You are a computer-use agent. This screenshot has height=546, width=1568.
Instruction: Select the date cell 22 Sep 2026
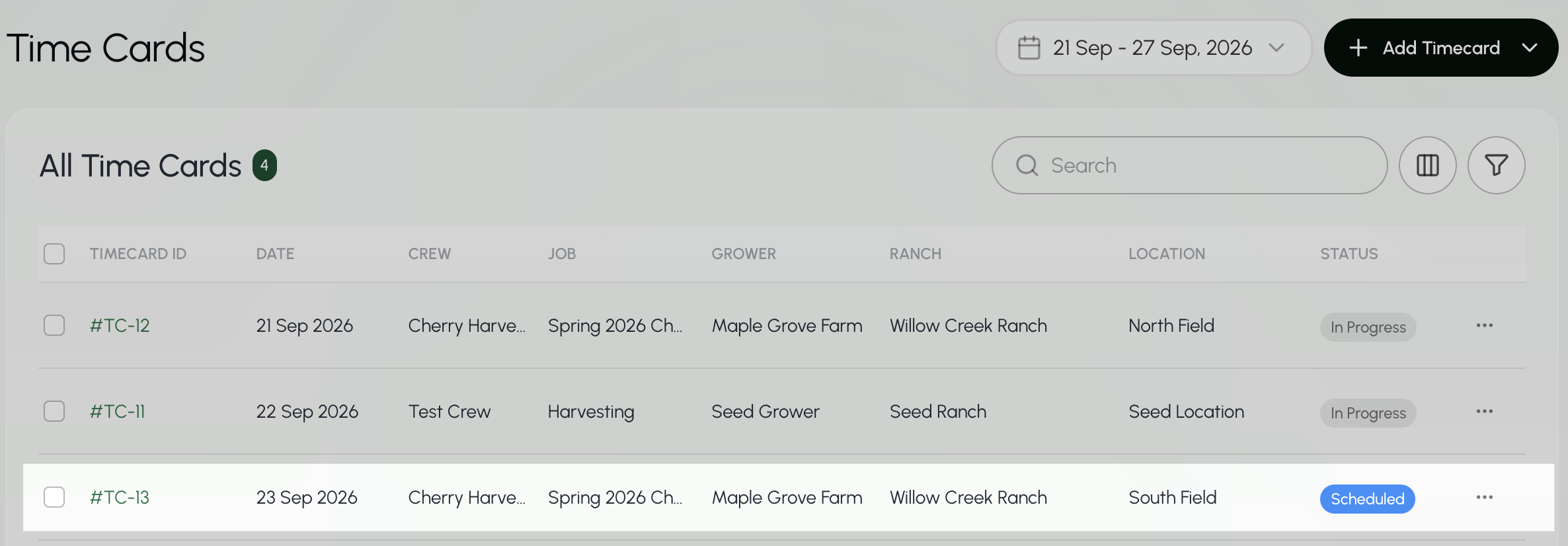[307, 411]
